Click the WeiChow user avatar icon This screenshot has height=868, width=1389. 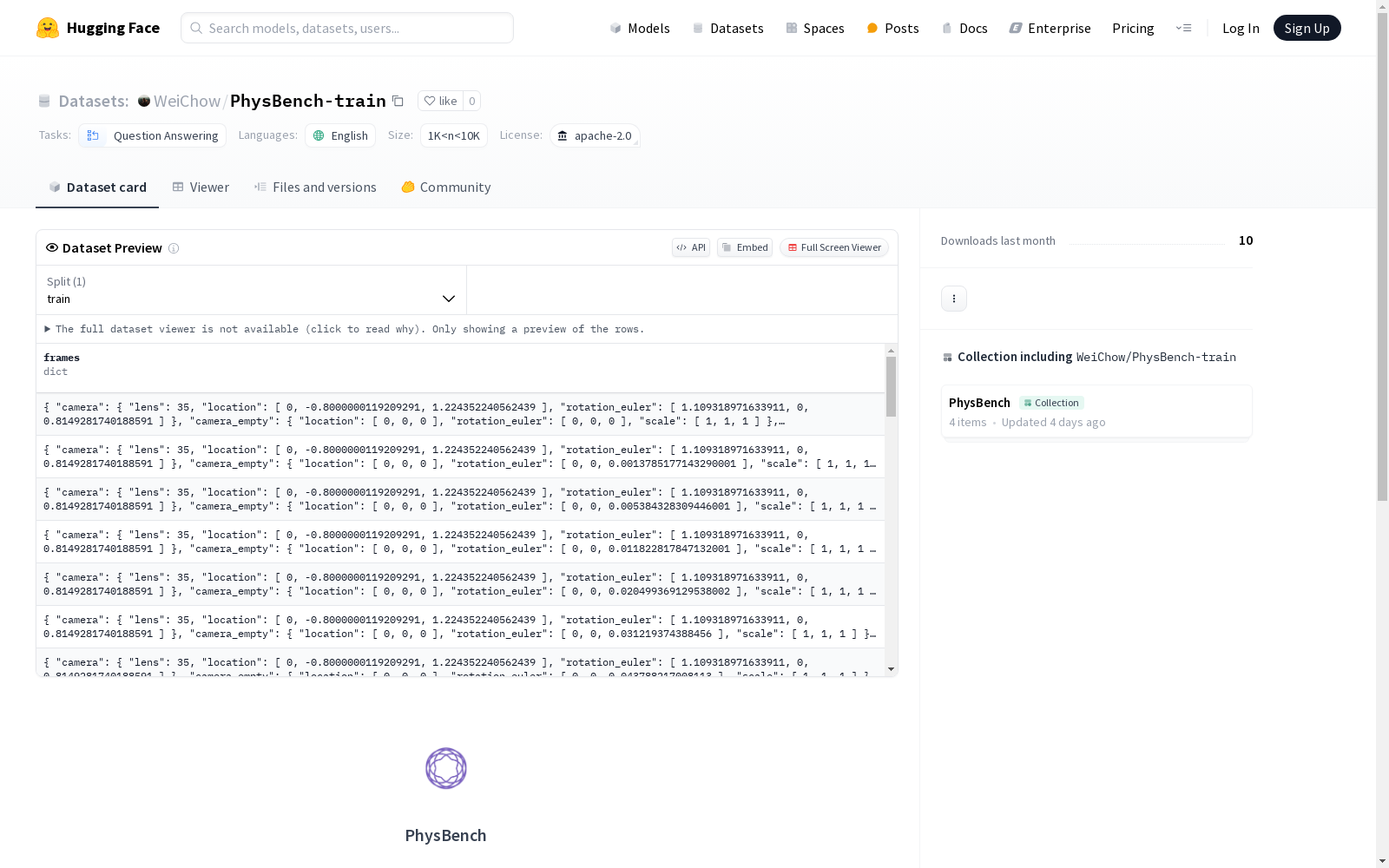(x=144, y=101)
